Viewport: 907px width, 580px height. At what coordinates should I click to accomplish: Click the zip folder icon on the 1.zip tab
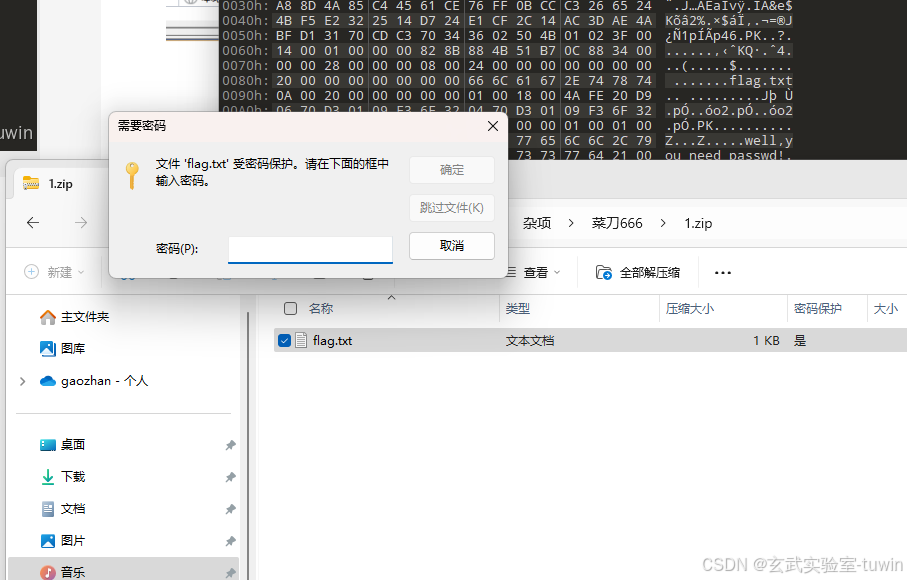click(31, 183)
